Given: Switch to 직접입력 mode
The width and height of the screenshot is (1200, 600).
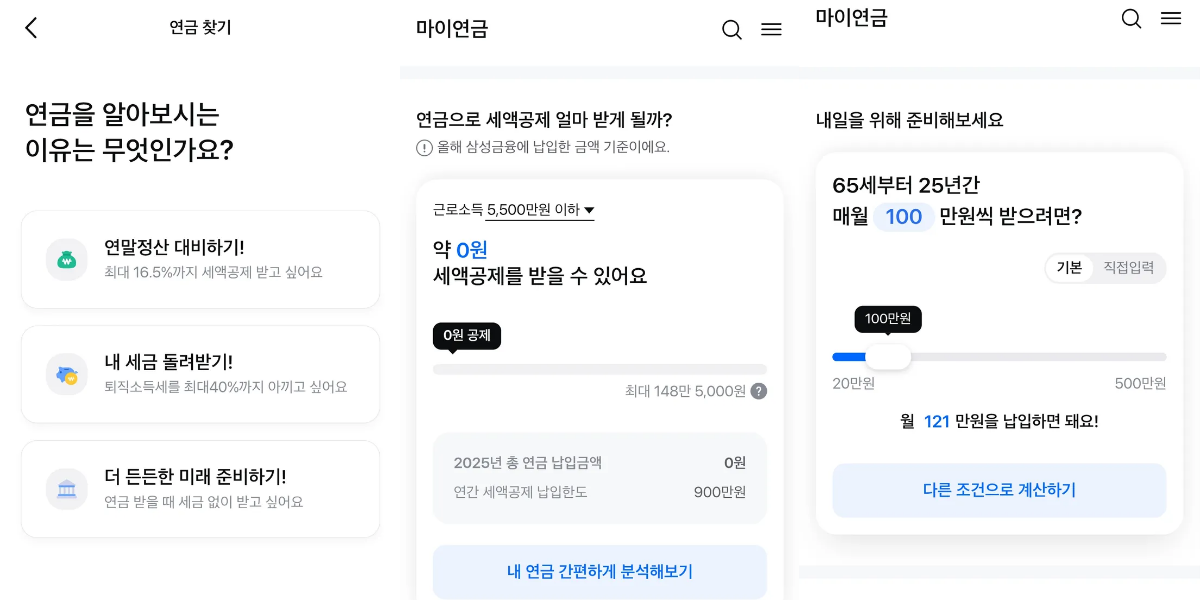Looking at the screenshot, I should tap(1128, 268).
